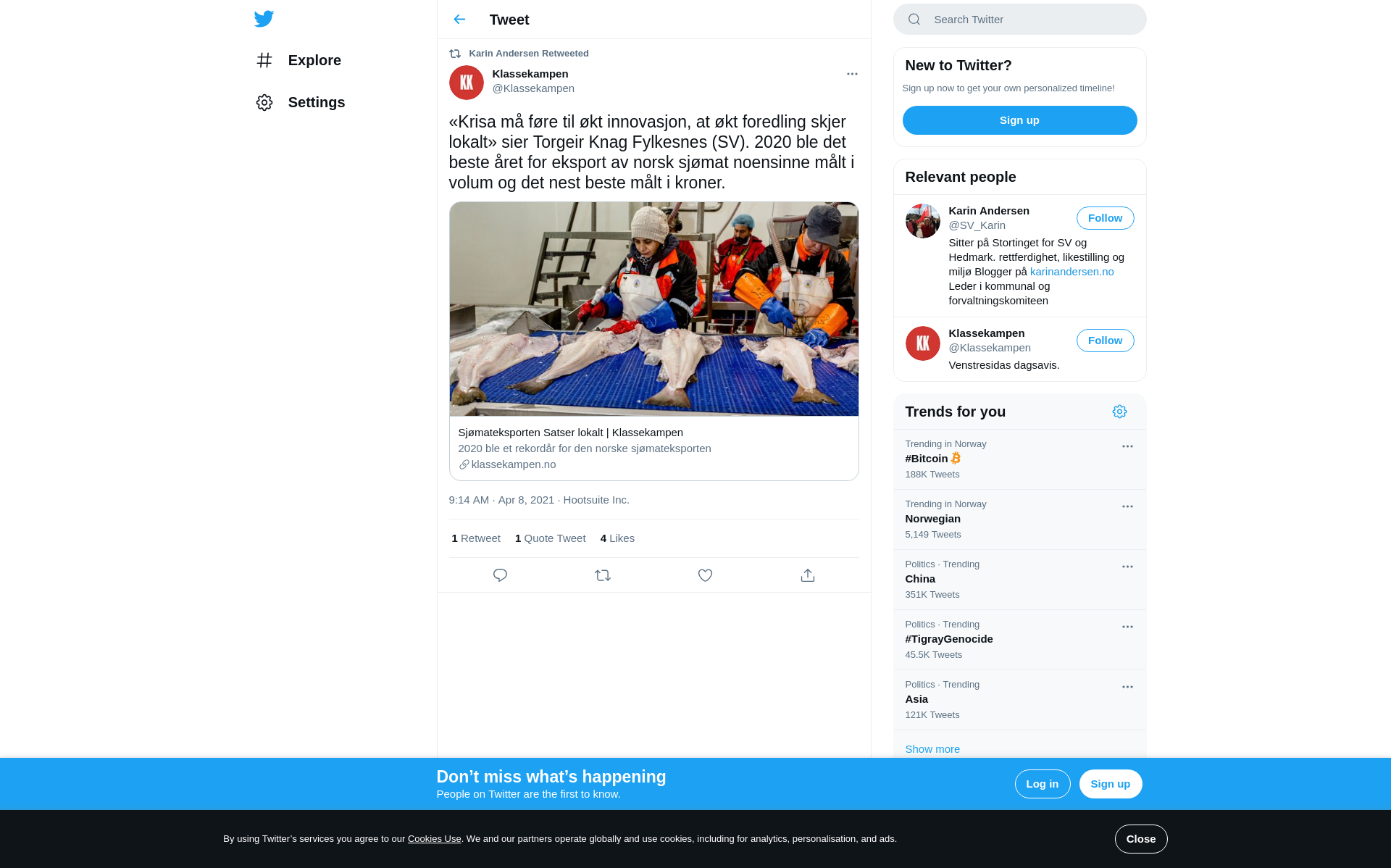The width and height of the screenshot is (1391, 868).
Task: Close the cookies notice banner
Action: tap(1140, 839)
